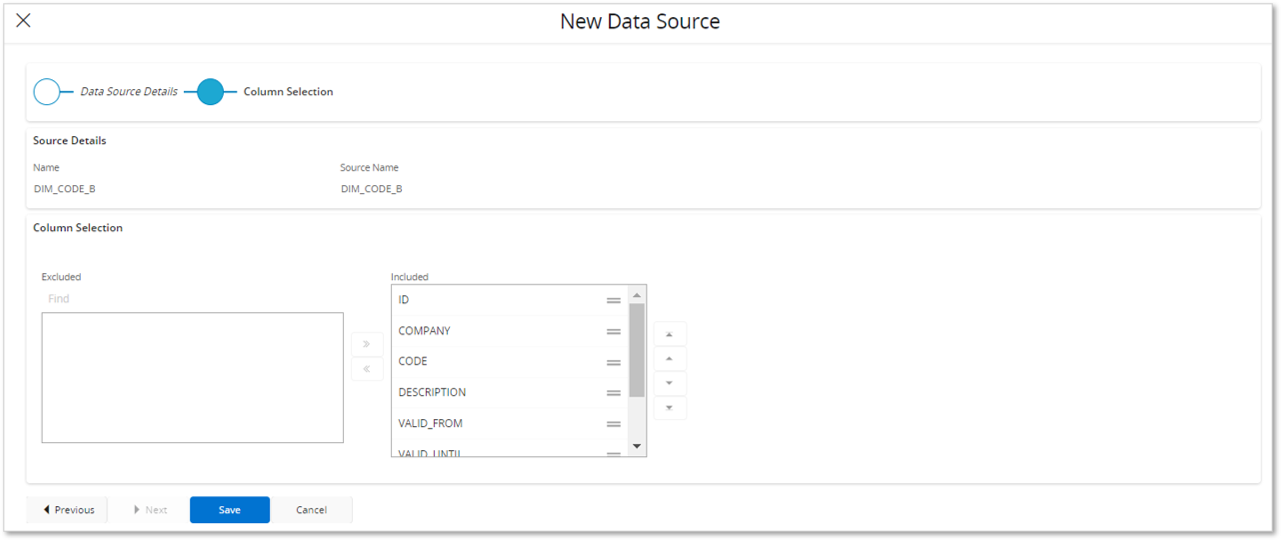Click the move-to-bottom arrow button

click(669, 407)
